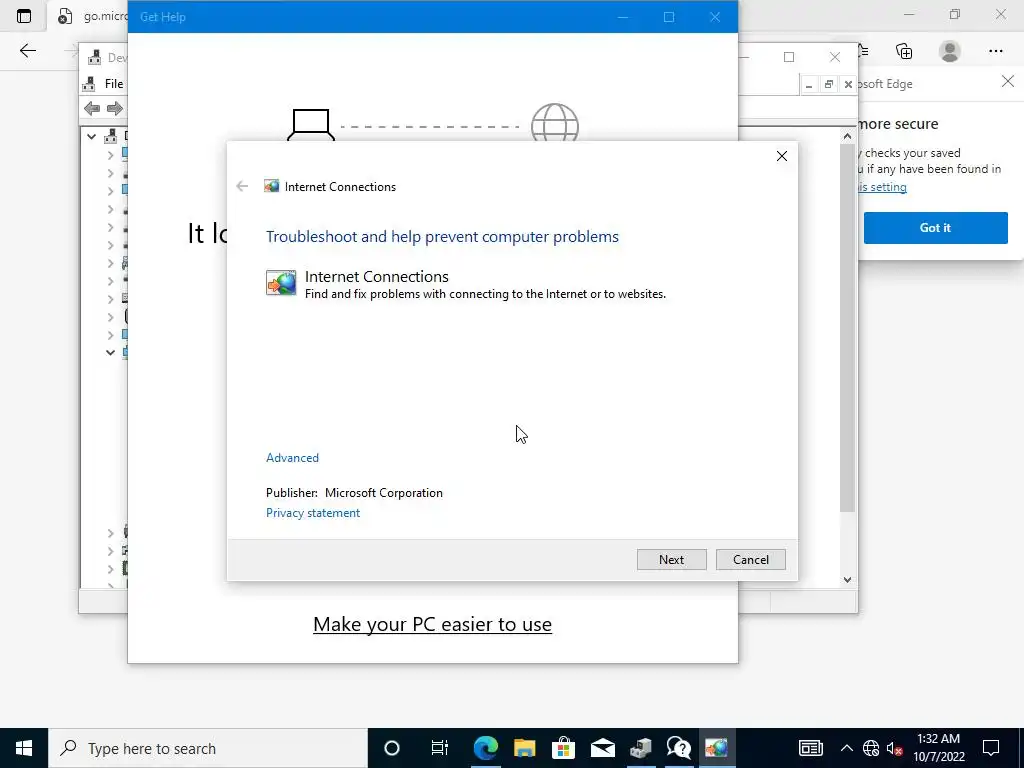This screenshot has height=768, width=1024.
Task: Close the Internet Connections troubleshooter dialog
Action: point(782,156)
